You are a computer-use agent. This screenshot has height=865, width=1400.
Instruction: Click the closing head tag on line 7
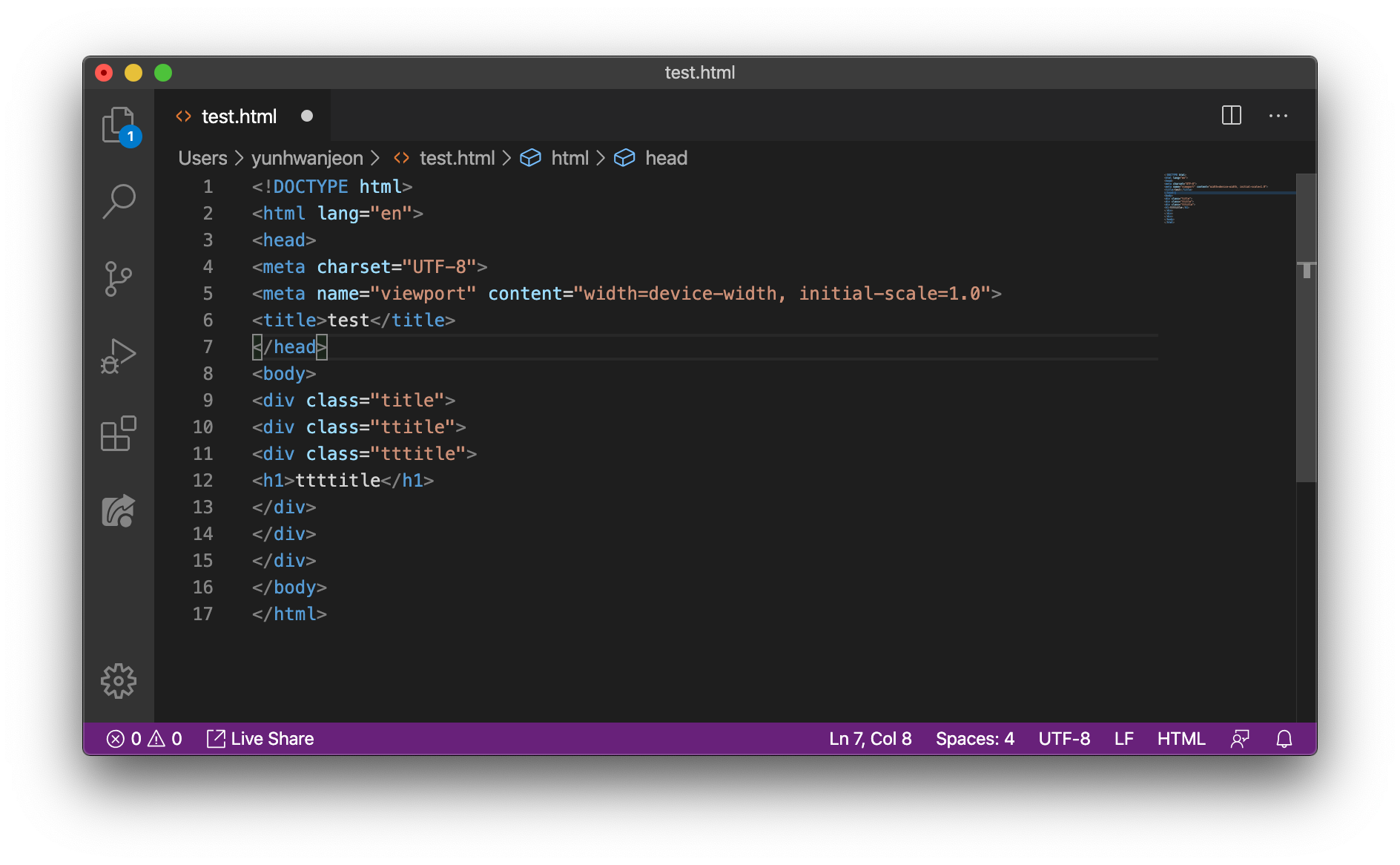coord(289,347)
